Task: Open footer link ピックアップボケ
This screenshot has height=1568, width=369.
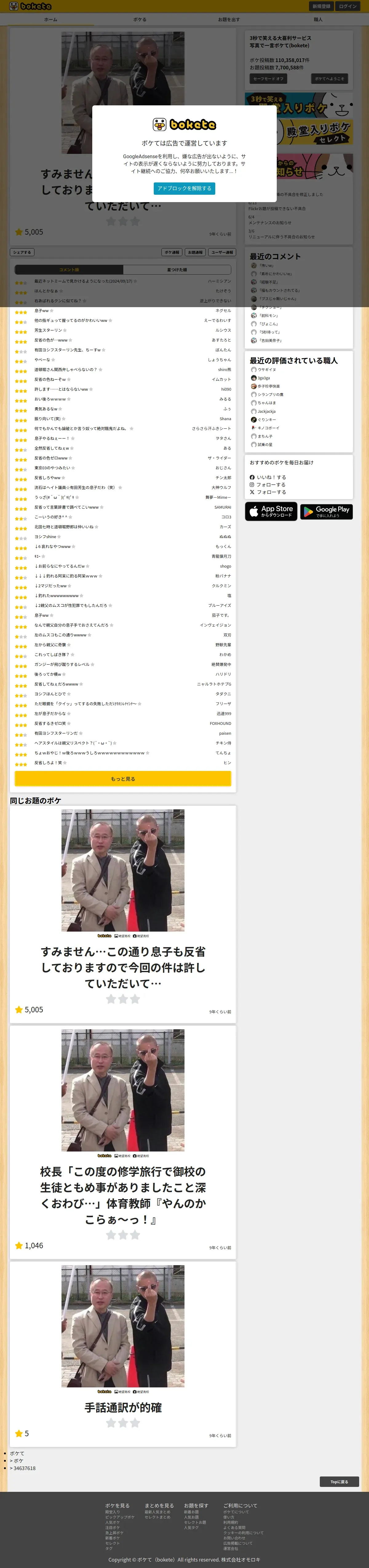Action: [120, 1517]
